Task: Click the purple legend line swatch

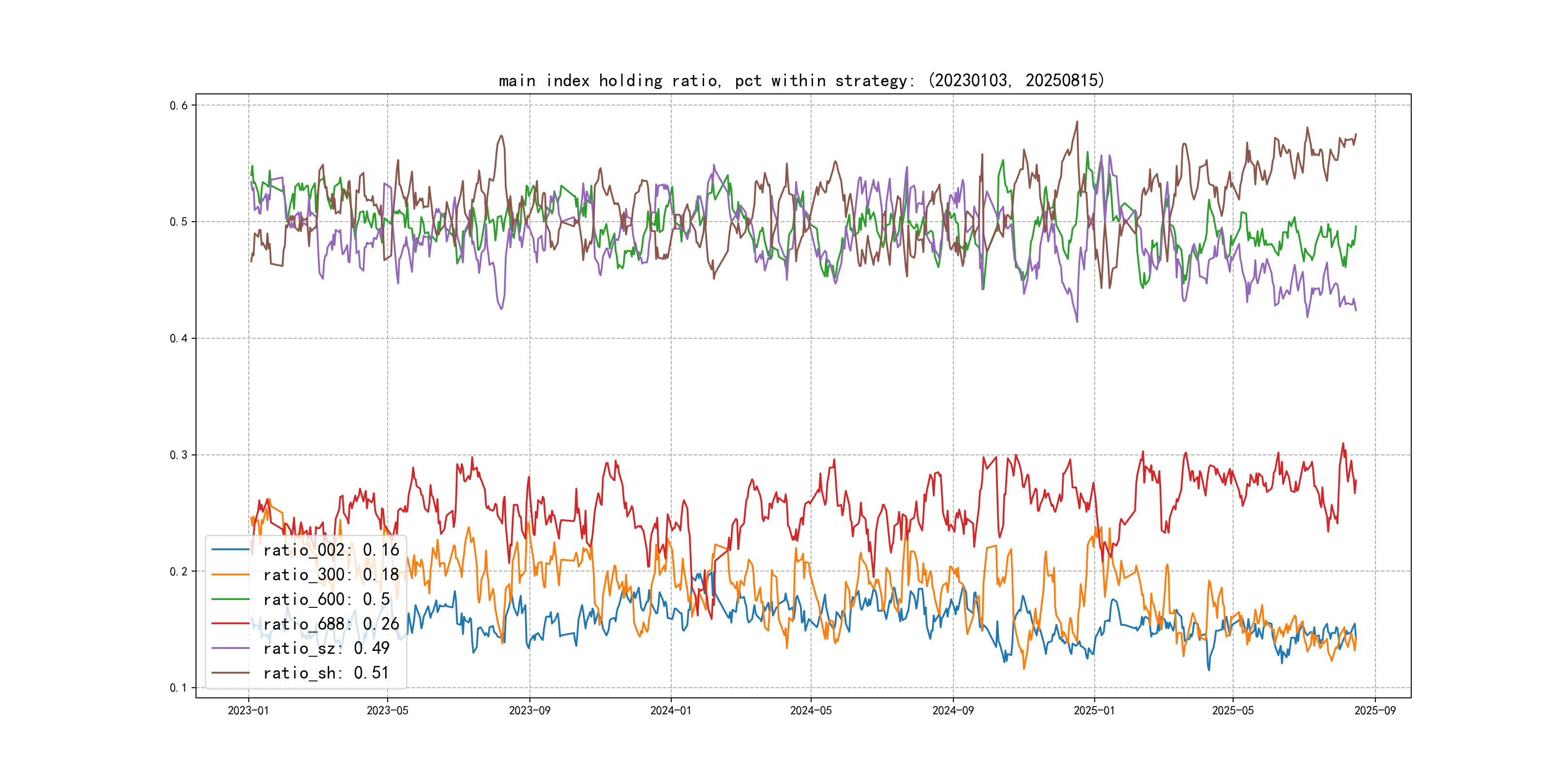Action: point(231,648)
